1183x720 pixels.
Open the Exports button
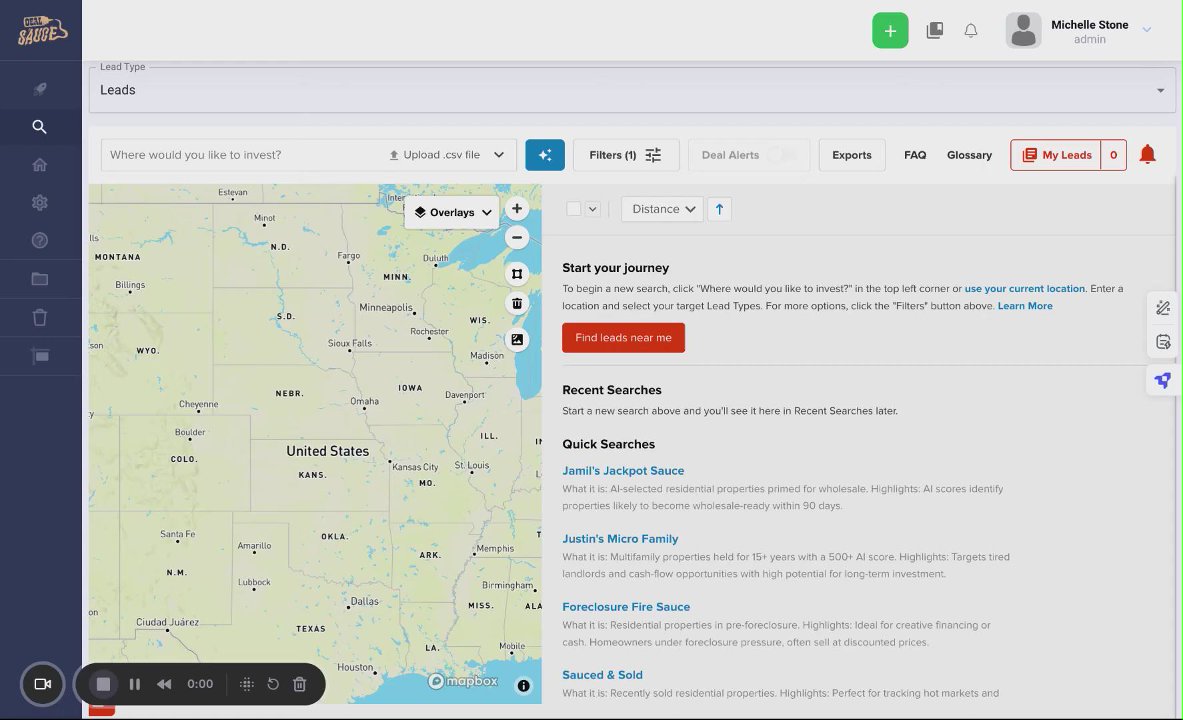pyautogui.click(x=852, y=155)
